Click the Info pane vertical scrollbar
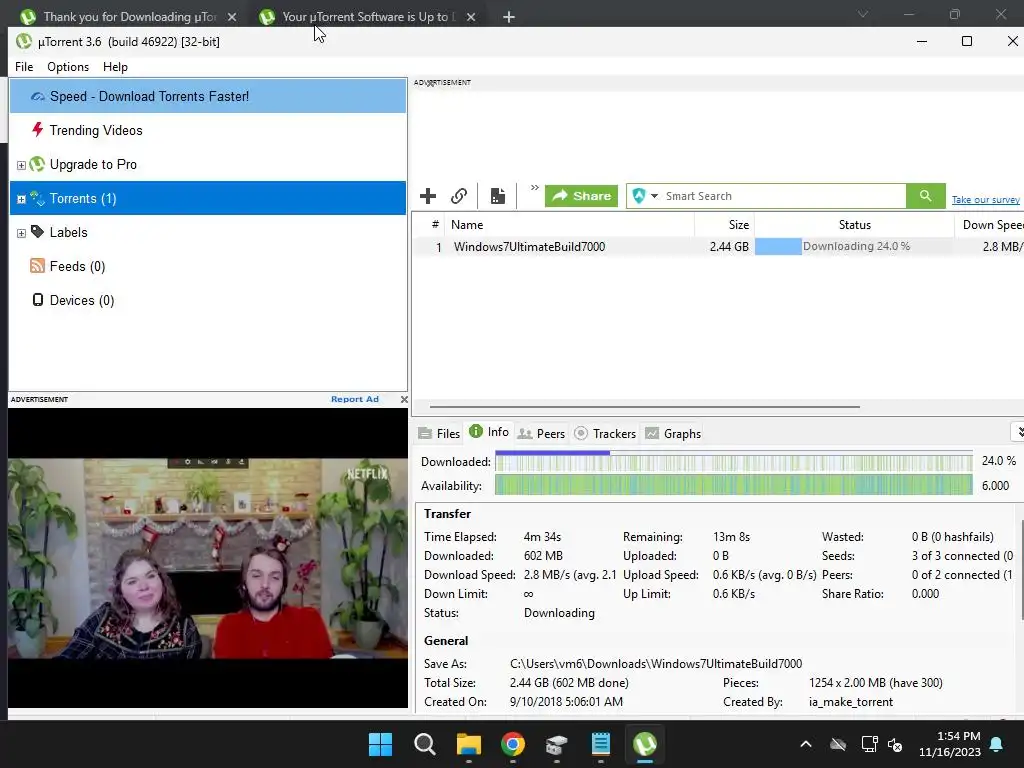Image resolution: width=1024 pixels, height=768 pixels. click(x=1021, y=570)
